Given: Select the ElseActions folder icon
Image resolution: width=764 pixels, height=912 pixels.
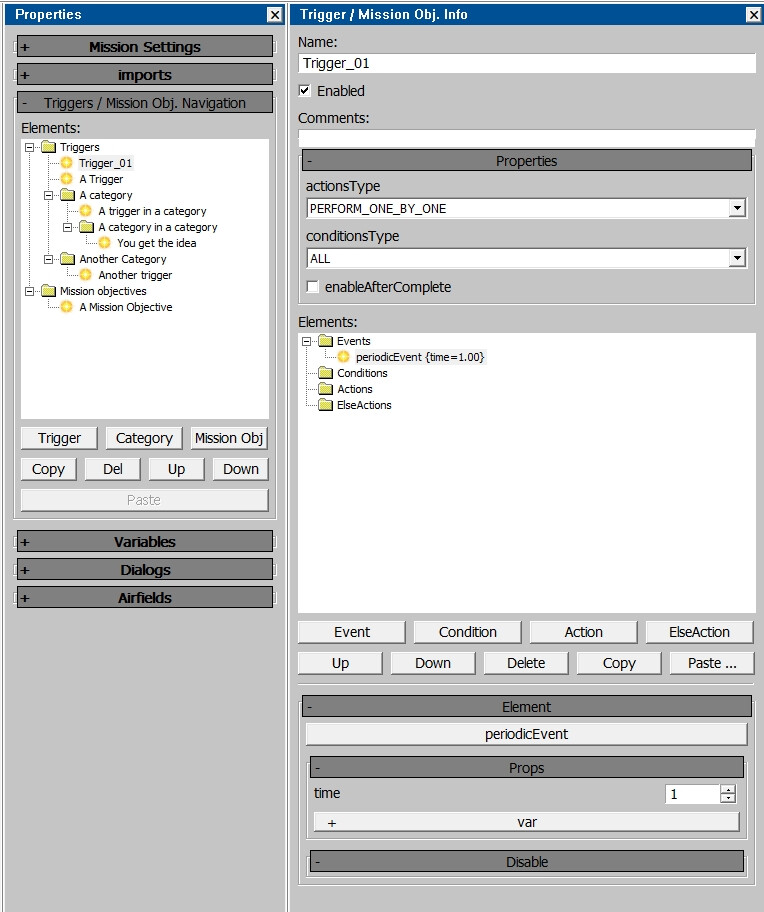Looking at the screenshot, I should pyautogui.click(x=325, y=405).
